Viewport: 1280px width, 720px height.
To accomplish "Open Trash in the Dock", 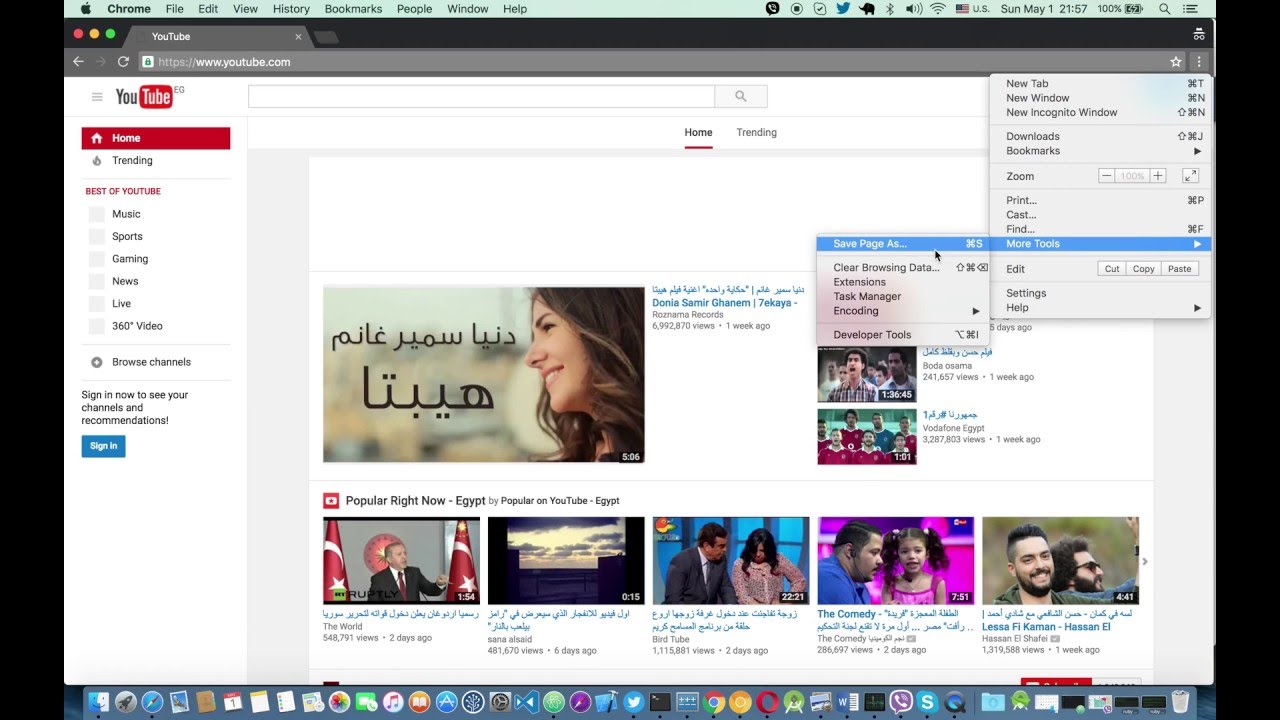I will (1180, 702).
